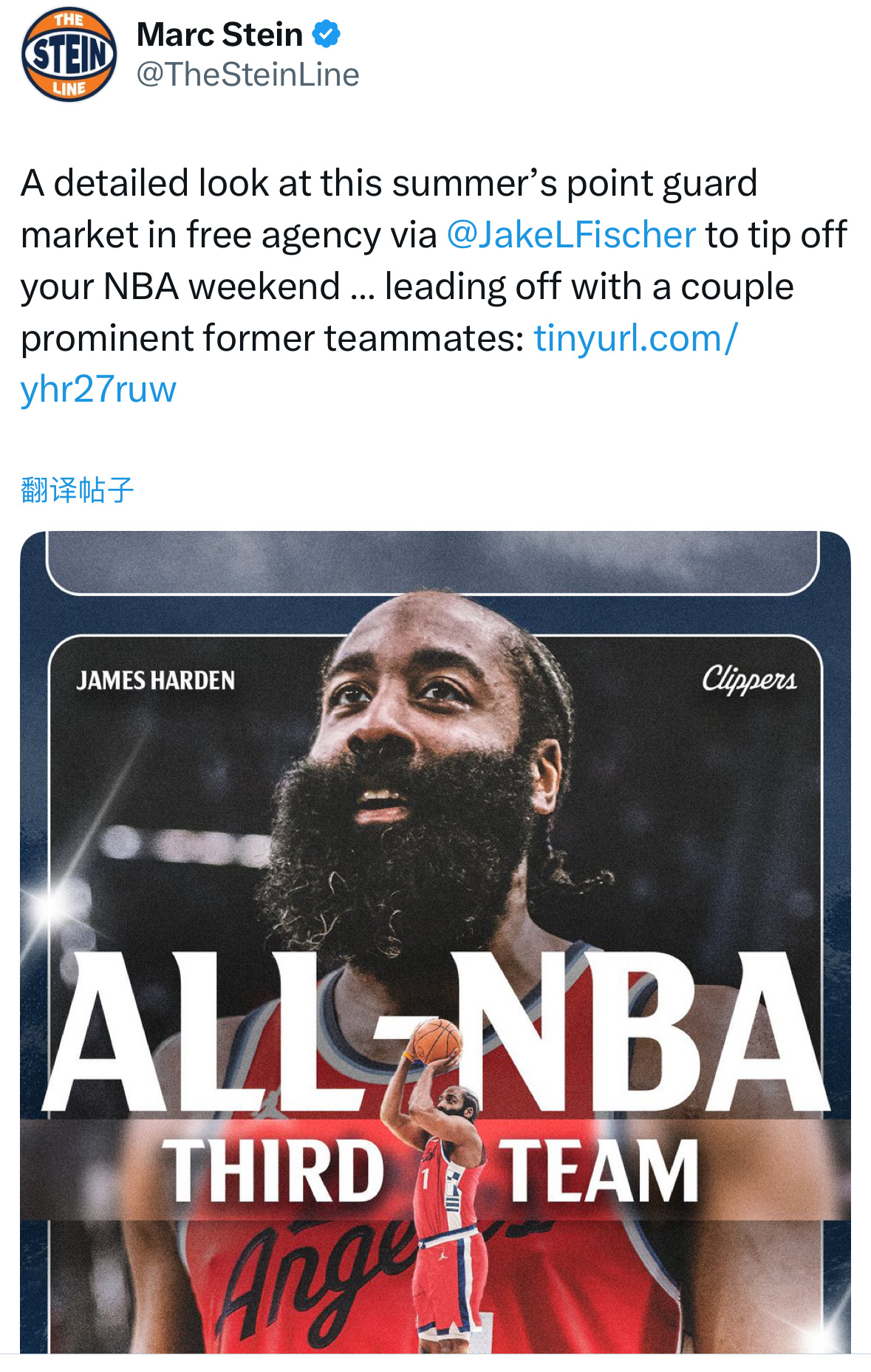Open the yhr27ruw link continuation
The width and height of the screenshot is (871, 1372).
98,389
